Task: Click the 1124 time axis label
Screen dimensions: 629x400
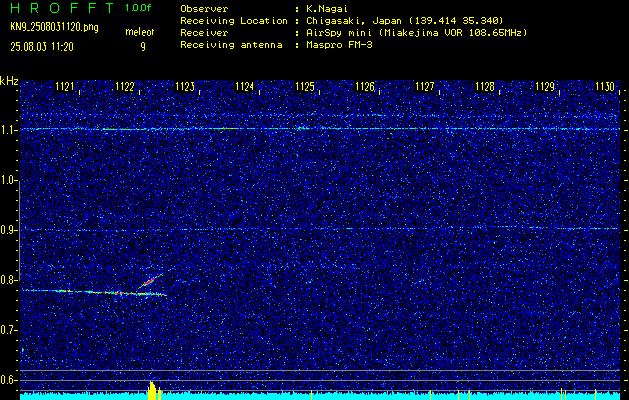Action: pyautogui.click(x=245, y=86)
